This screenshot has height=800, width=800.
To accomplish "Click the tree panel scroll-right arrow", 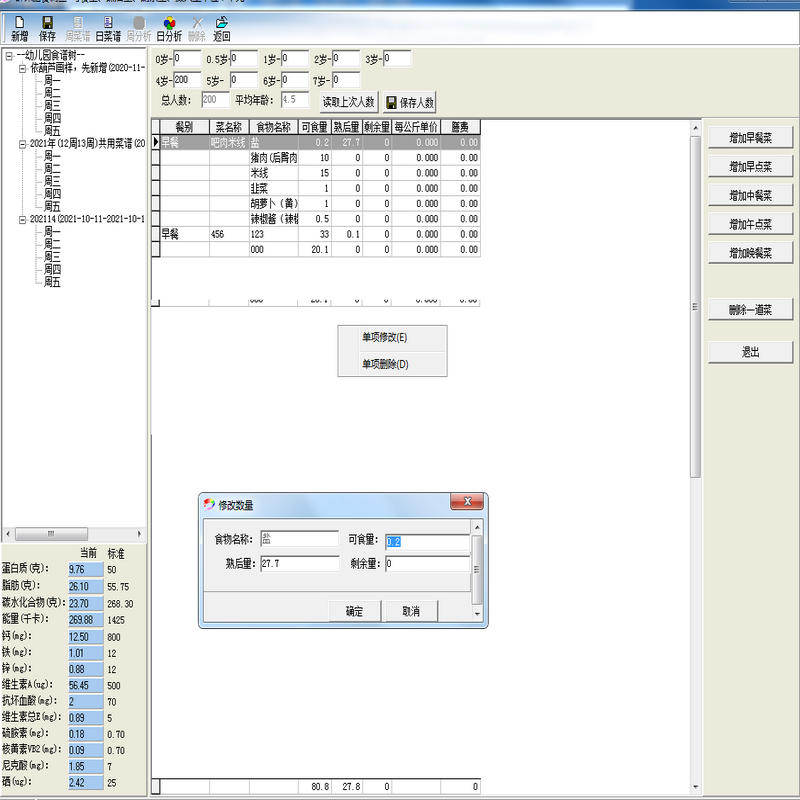I will [x=139, y=534].
